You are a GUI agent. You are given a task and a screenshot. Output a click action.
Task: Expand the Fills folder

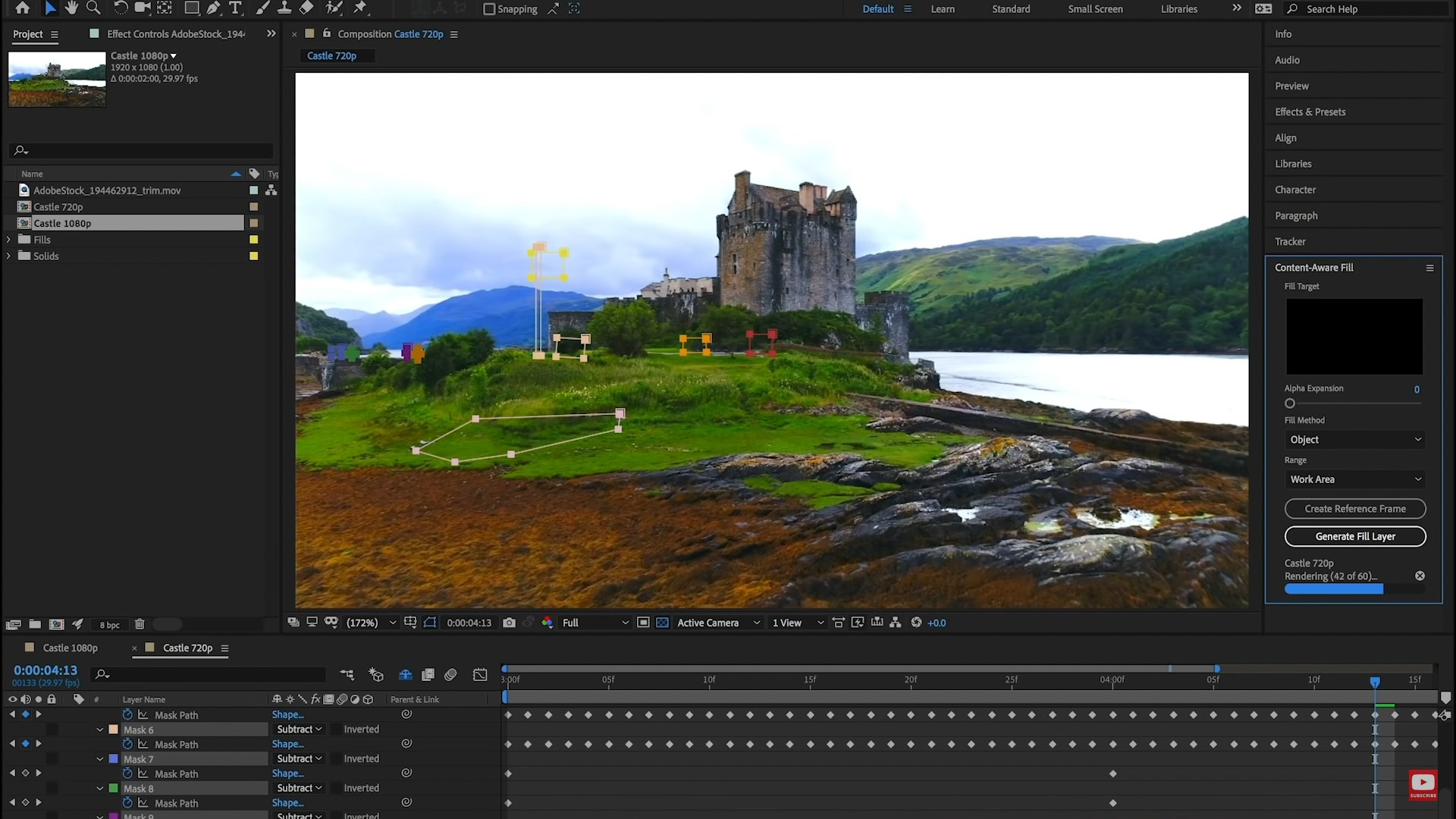pyautogui.click(x=9, y=240)
